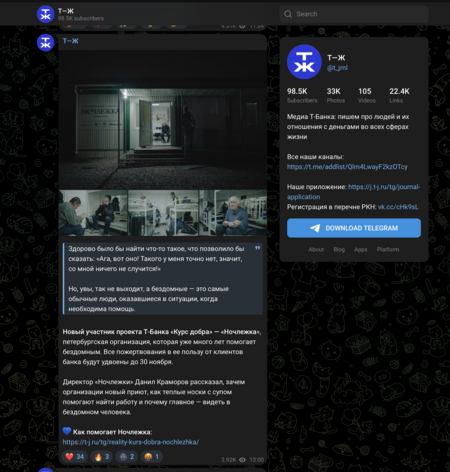Click the paper plane icon on download button
This screenshot has width=450, height=472.
(315, 228)
